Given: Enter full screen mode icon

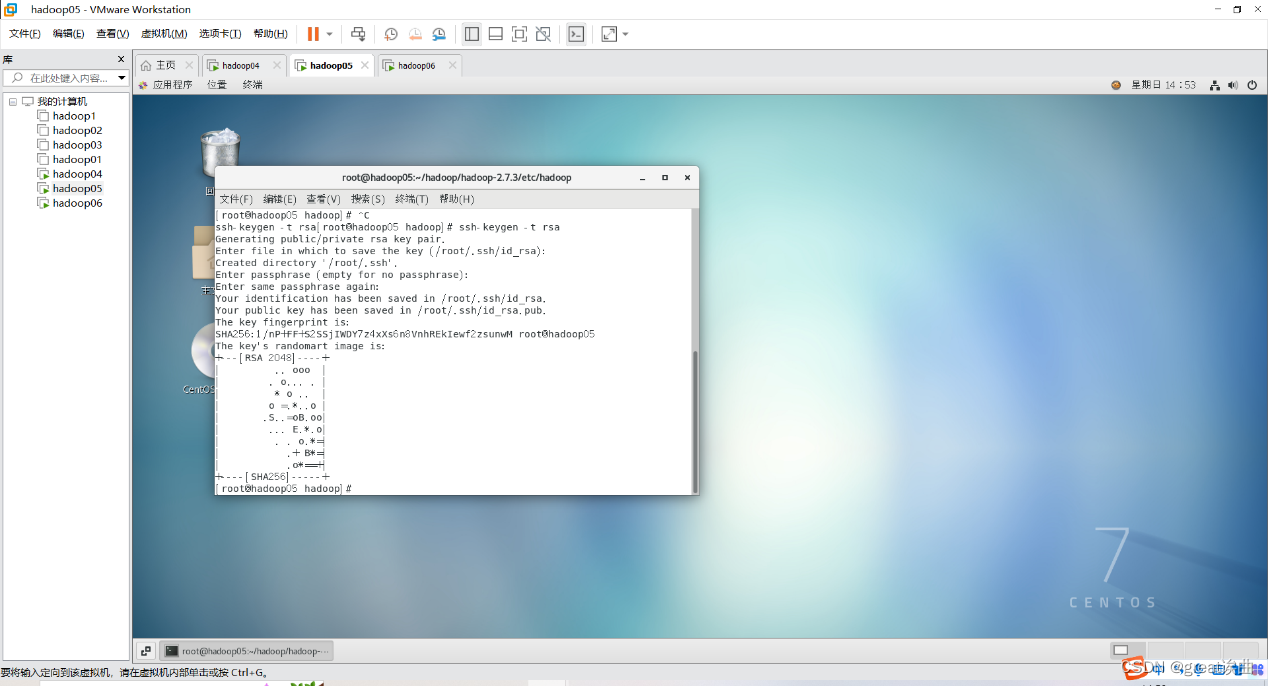Looking at the screenshot, I should coord(519,34).
